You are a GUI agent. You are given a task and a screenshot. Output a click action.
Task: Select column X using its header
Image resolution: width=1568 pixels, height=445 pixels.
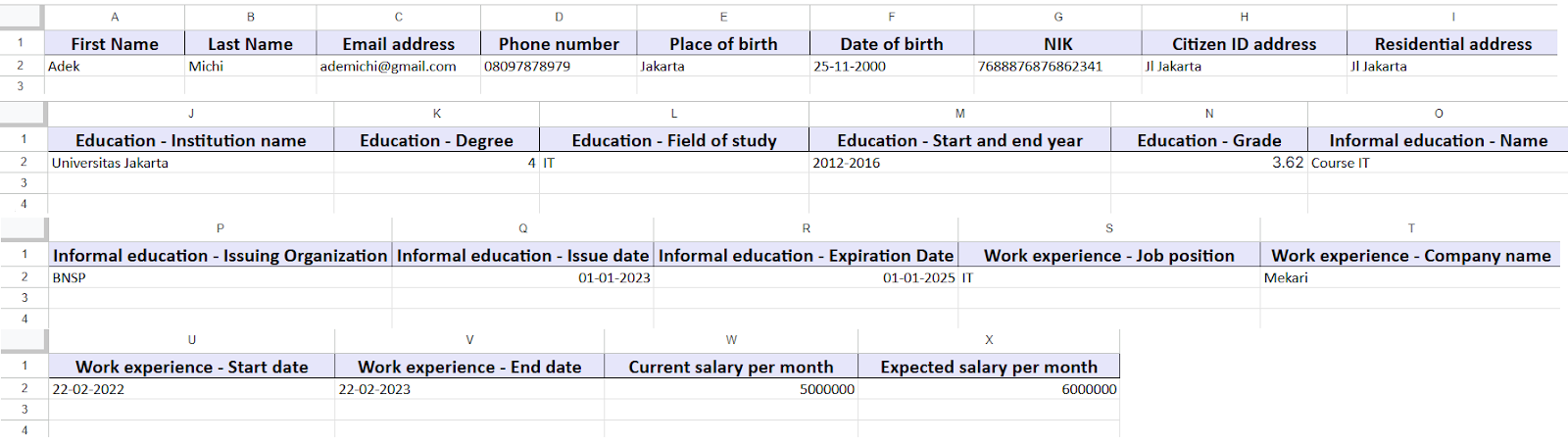coord(988,340)
